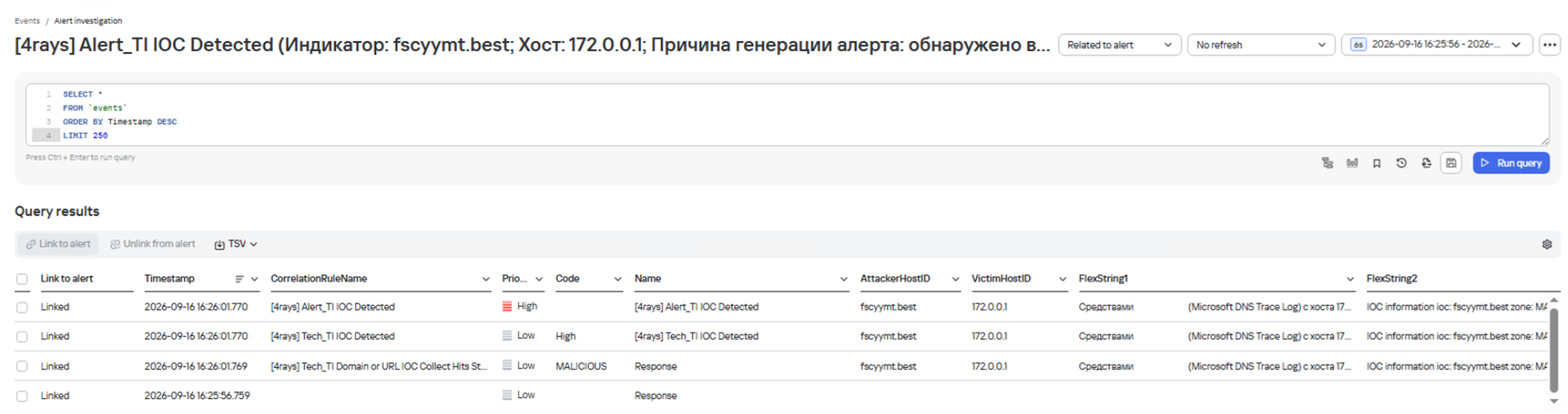Click TSV export download icon
The height and width of the screenshot is (414, 1568).
(219, 245)
